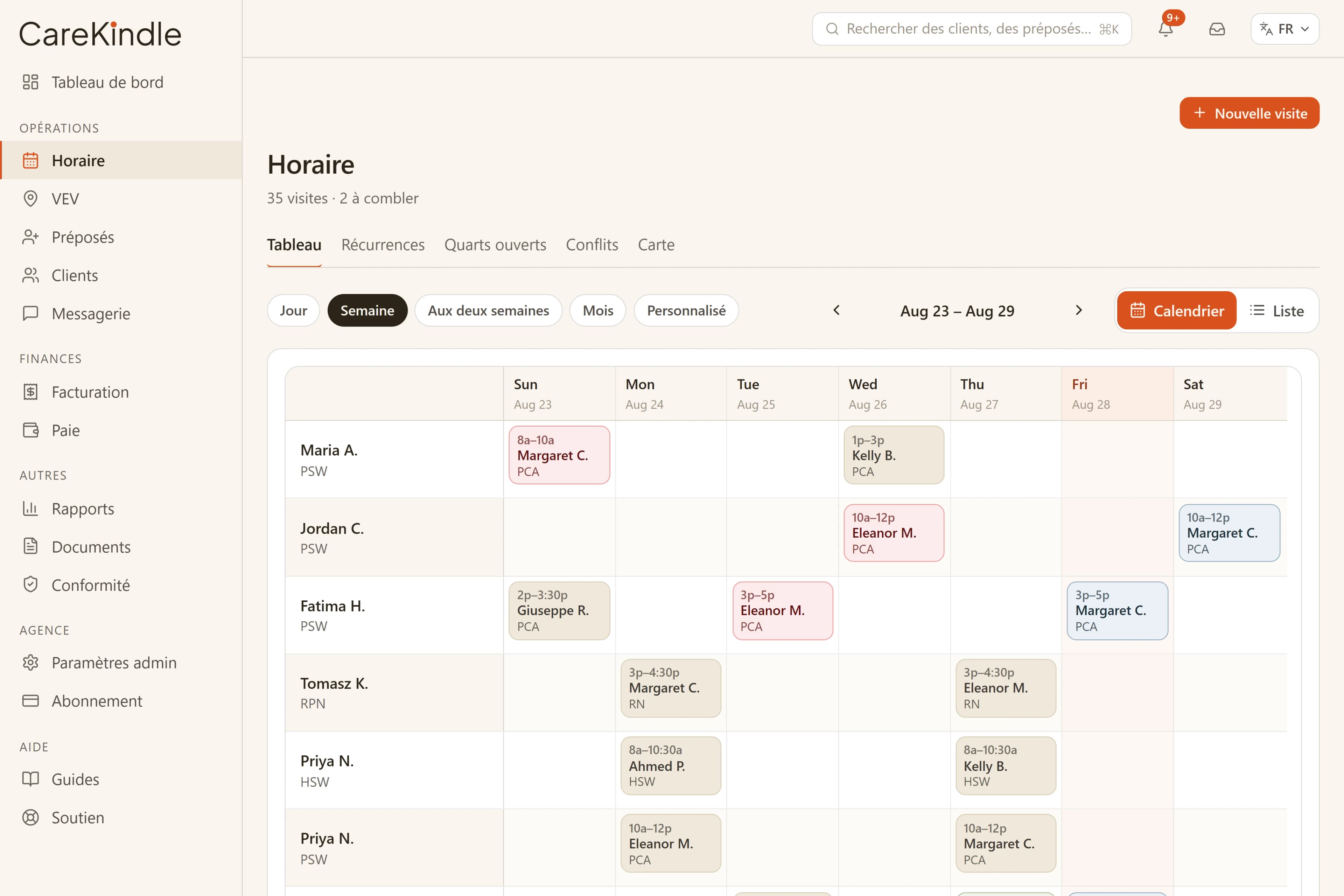Go to next week with right chevron

pyautogui.click(x=1079, y=310)
